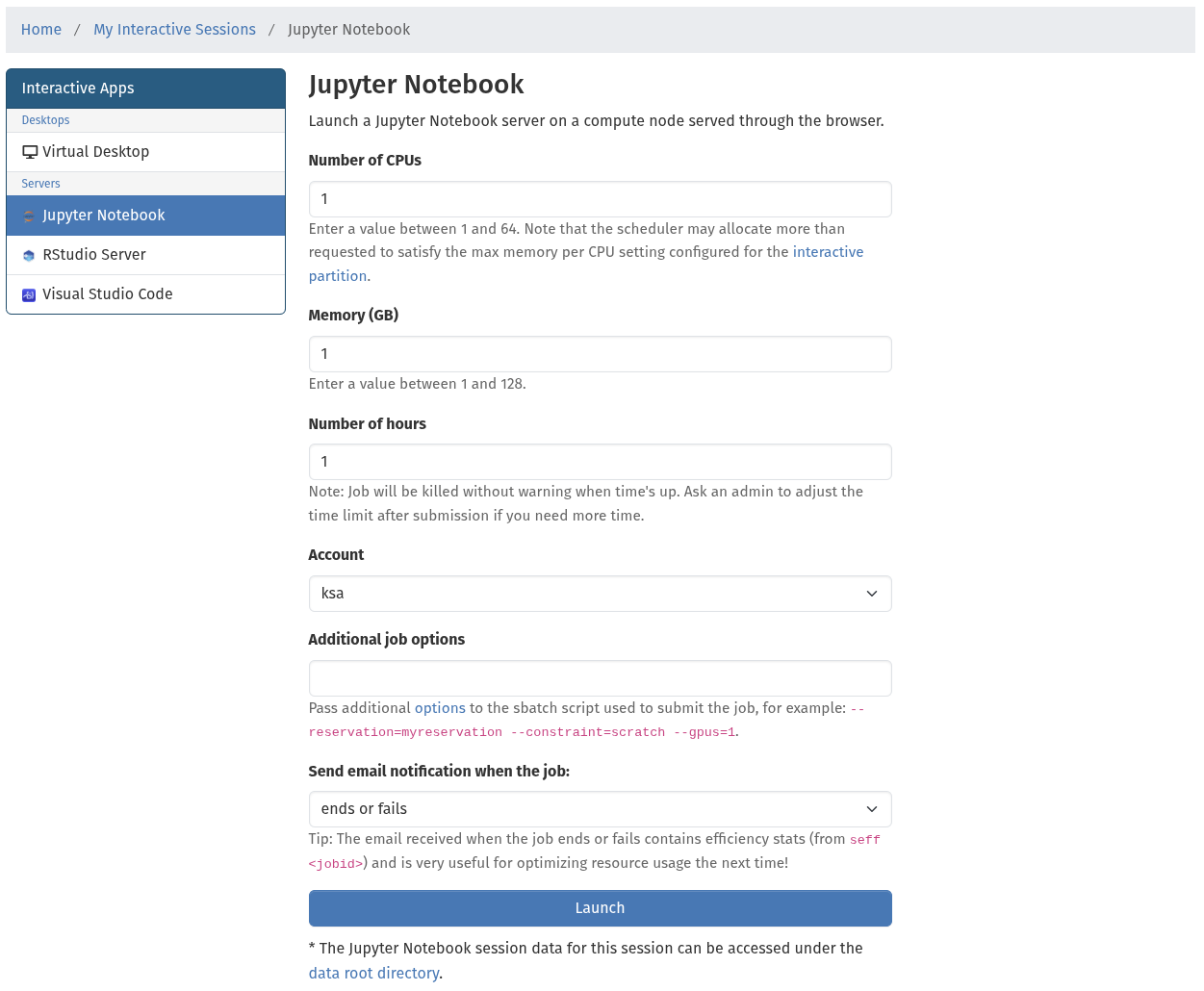Click the Visual Studio Code icon
The height and width of the screenshot is (991, 1204).
[29, 295]
